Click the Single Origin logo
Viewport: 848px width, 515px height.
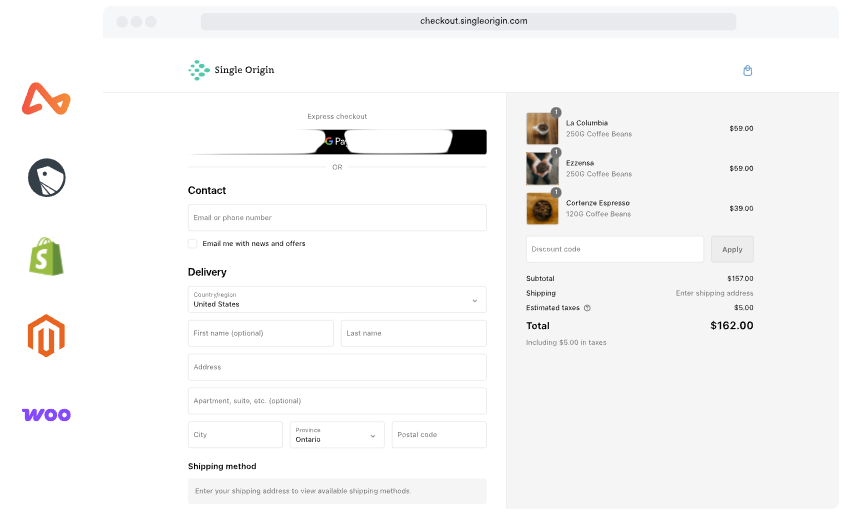click(x=231, y=70)
